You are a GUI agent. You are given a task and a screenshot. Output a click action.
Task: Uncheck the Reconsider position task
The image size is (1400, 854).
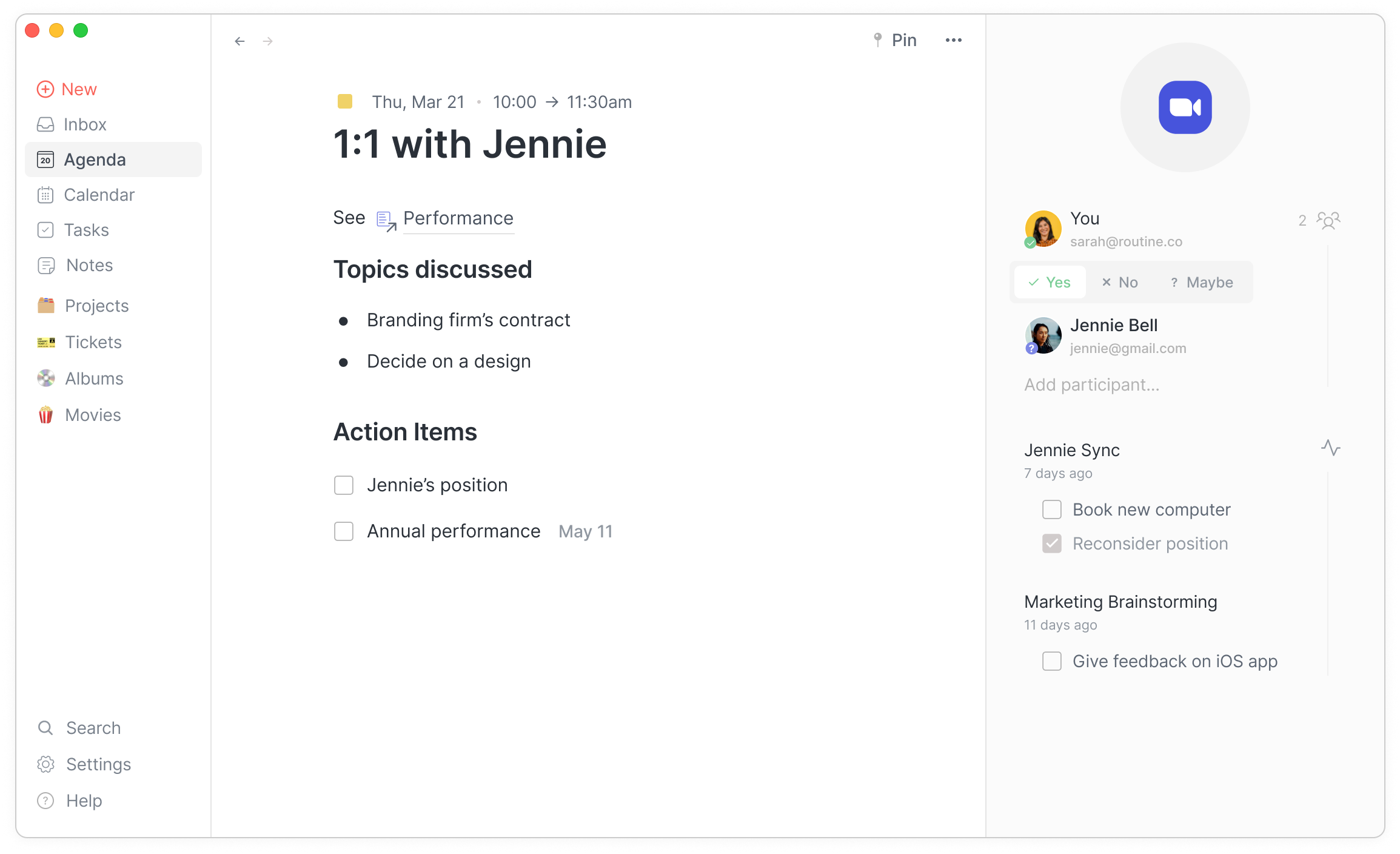pos(1052,543)
